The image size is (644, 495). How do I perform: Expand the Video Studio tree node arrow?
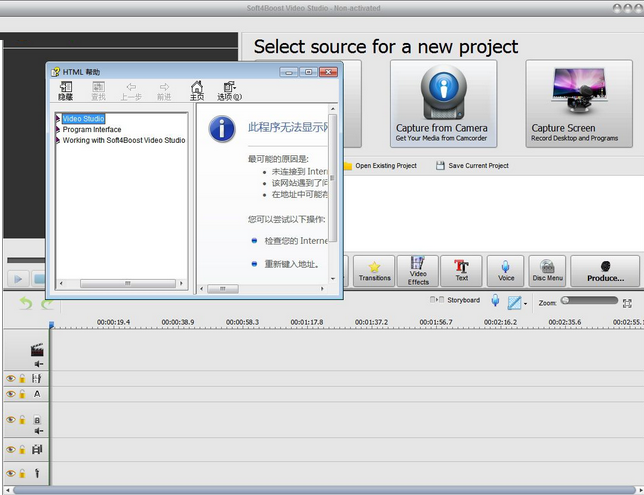[58, 119]
